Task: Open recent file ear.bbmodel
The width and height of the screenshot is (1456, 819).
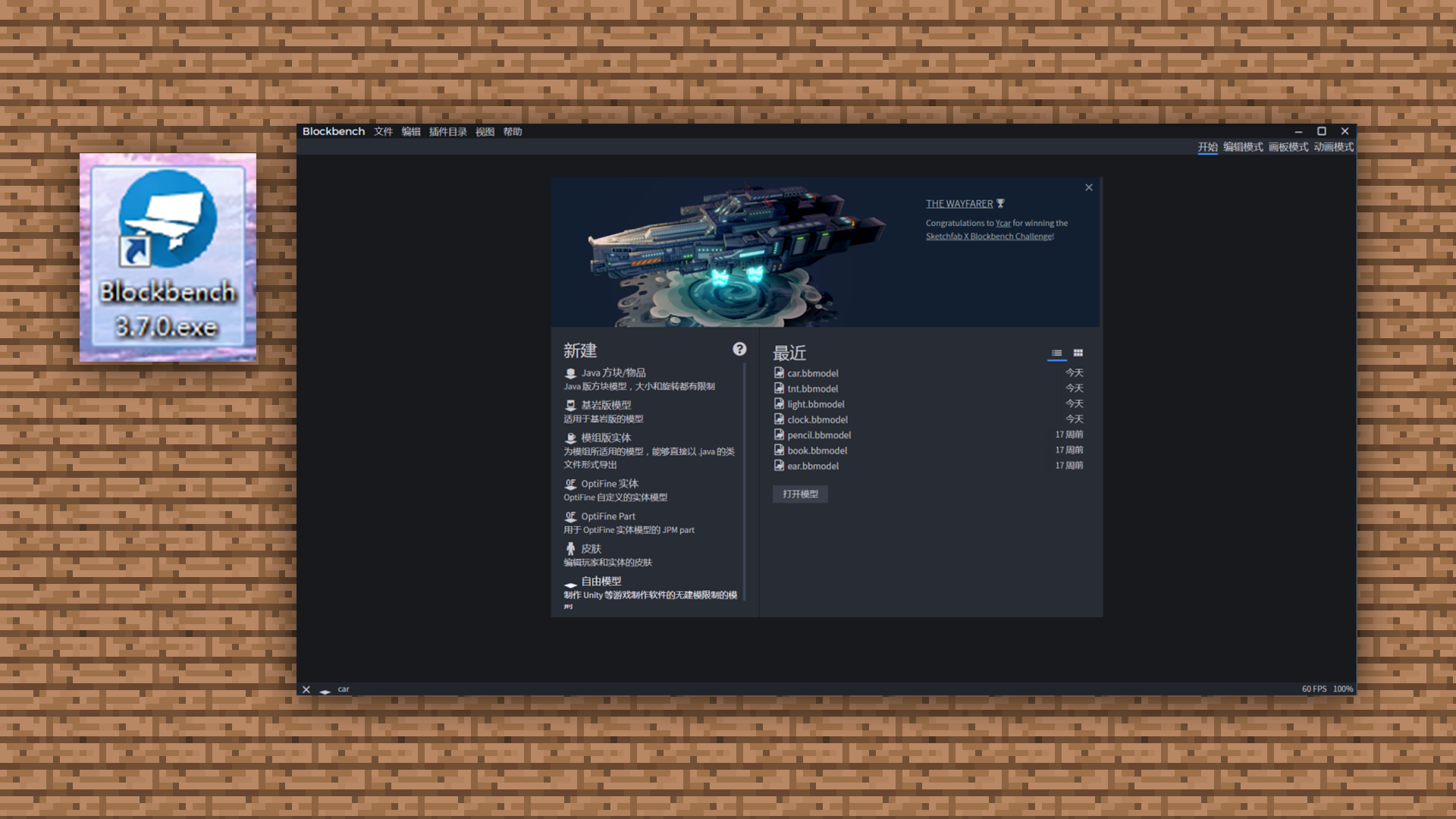Action: pos(928,466)
